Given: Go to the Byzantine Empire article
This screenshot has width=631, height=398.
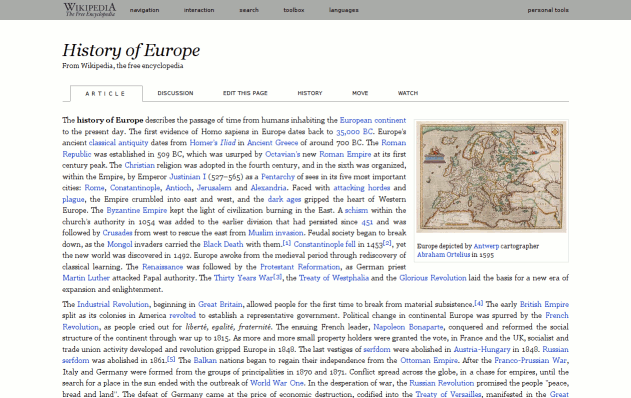Looking at the screenshot, I should pos(136,210).
